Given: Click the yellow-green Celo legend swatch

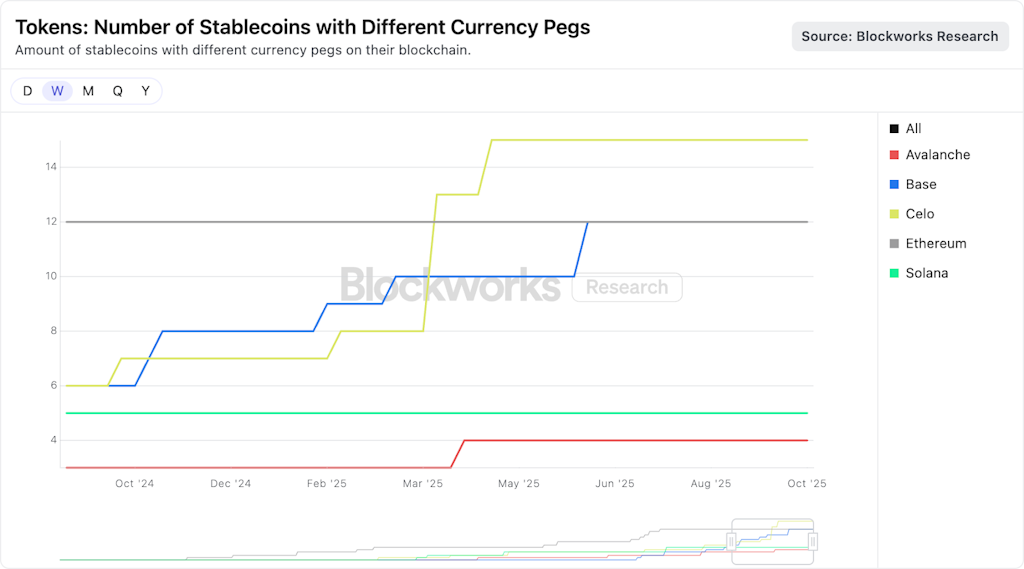Looking at the screenshot, I should click(x=894, y=214).
